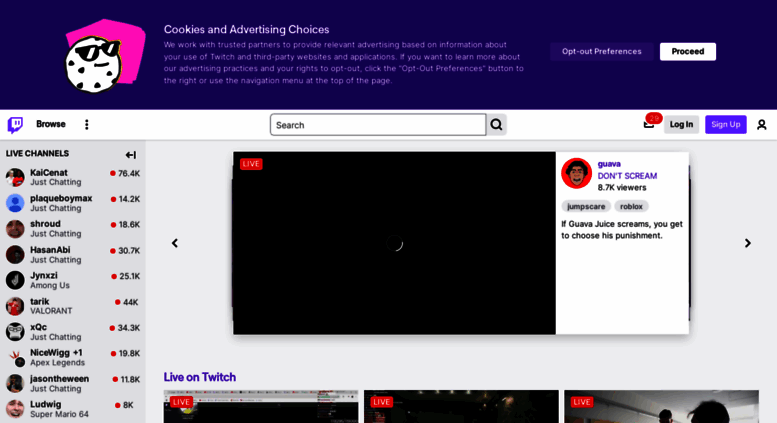Click Among Us category text
Screen dimensions: 777x423
pyautogui.click(x=50, y=286)
